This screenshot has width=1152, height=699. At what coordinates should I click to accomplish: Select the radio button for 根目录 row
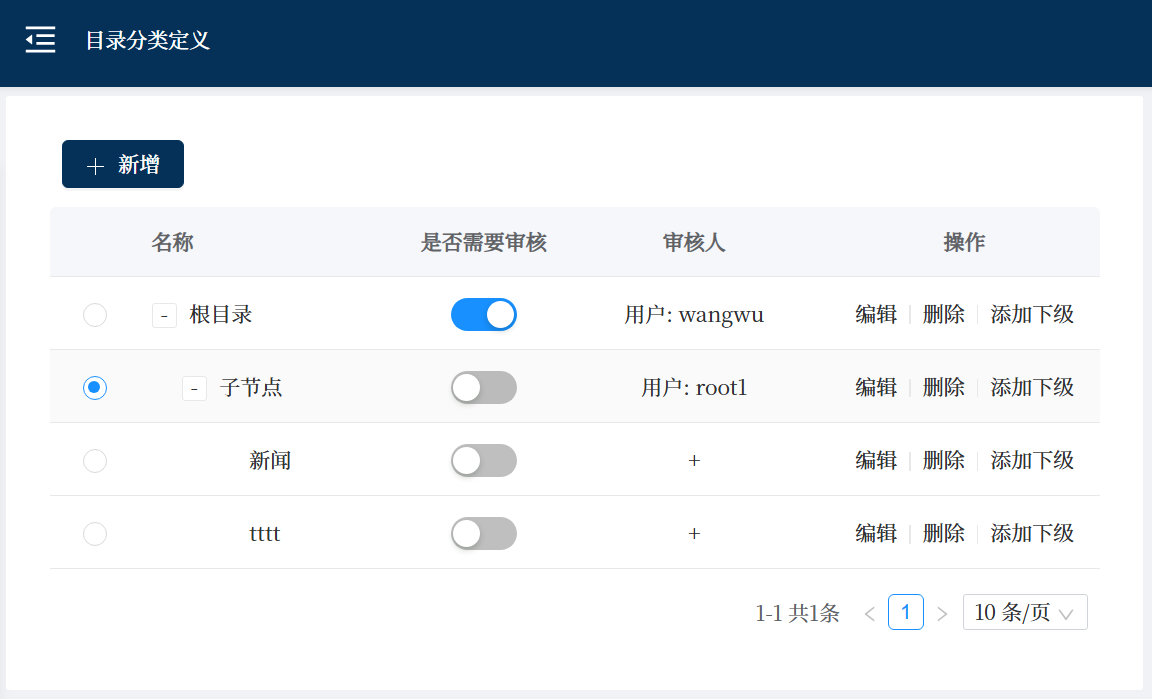(95, 315)
